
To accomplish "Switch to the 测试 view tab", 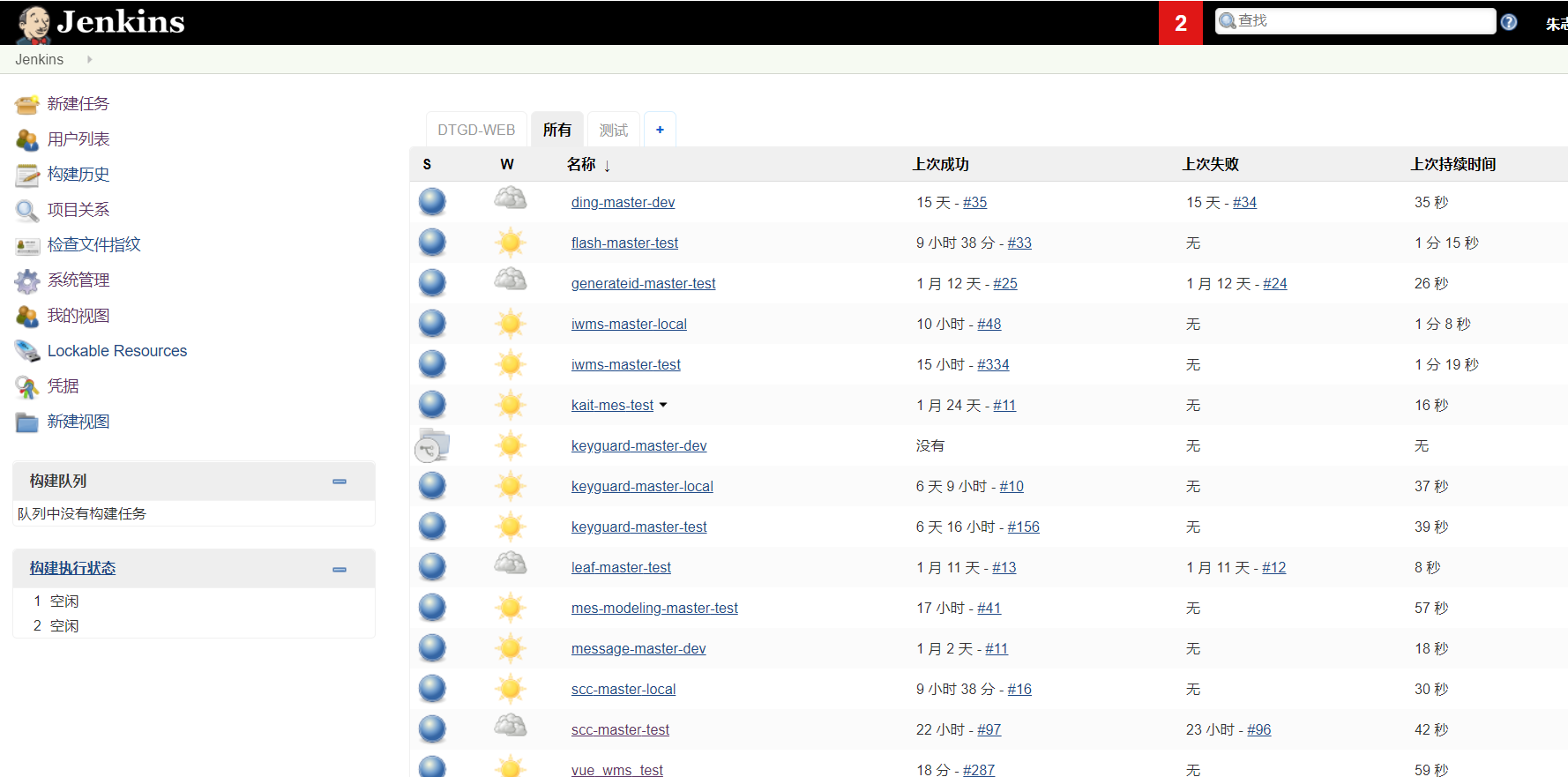I will click(614, 130).
